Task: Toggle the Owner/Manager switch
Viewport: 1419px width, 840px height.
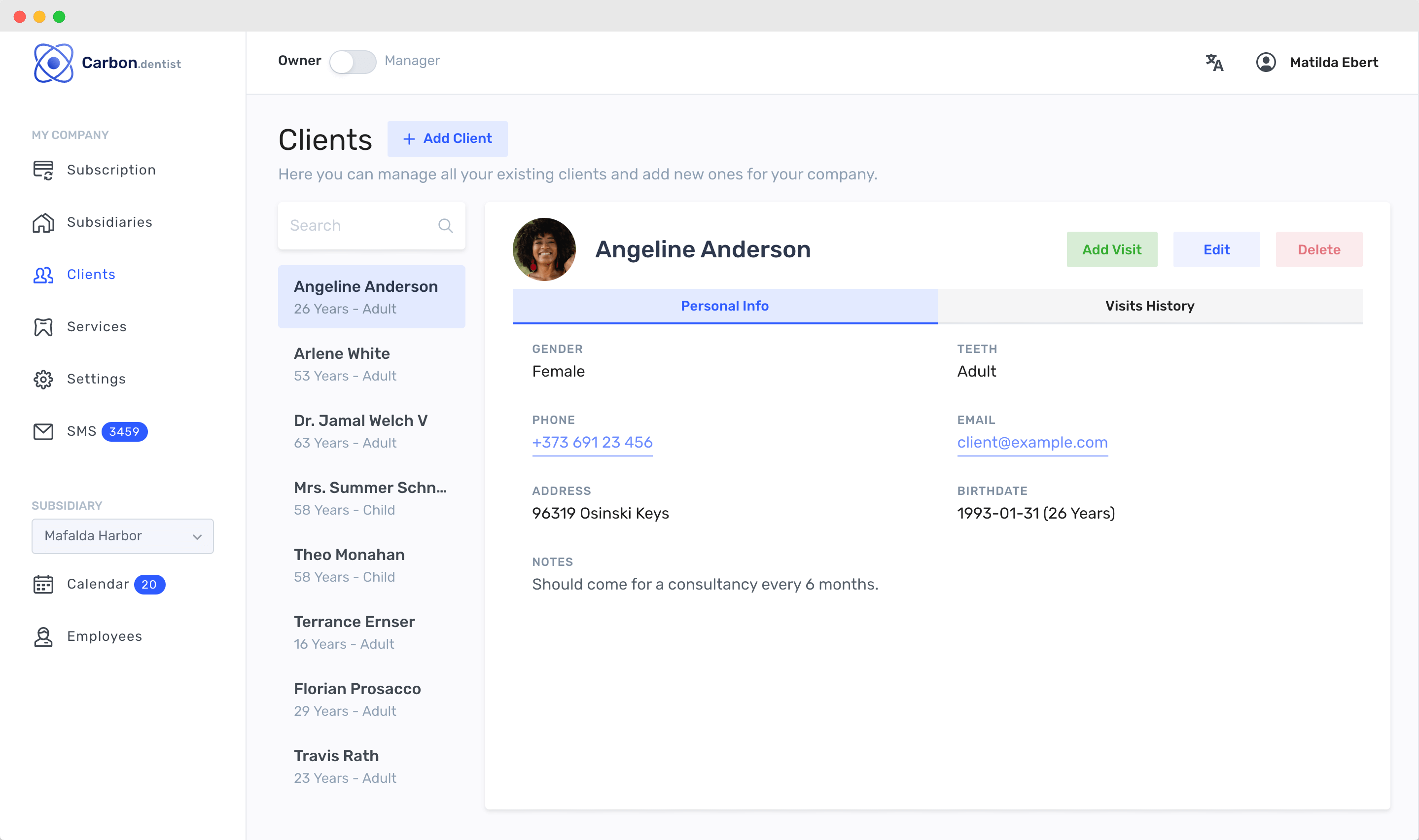Action: pos(353,62)
